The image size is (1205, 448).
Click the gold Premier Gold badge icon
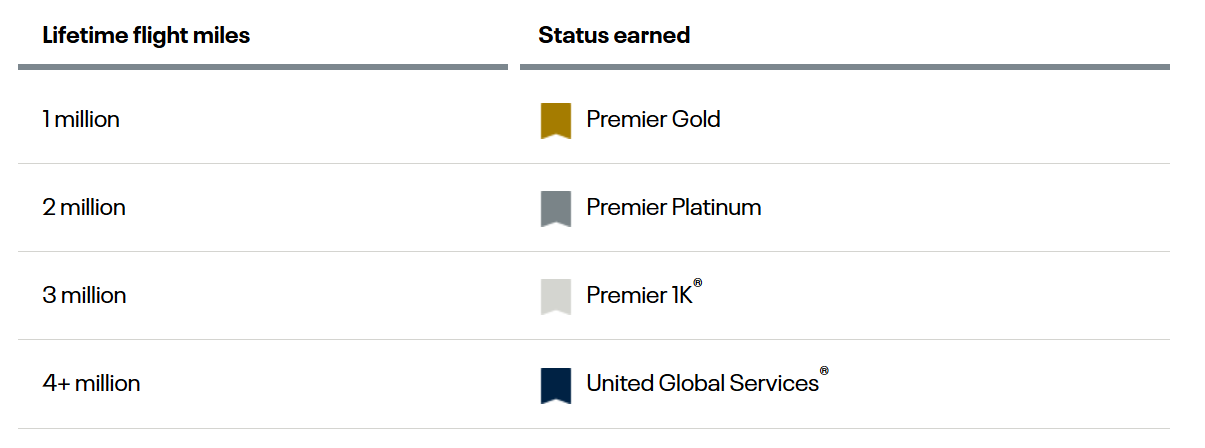coord(556,120)
